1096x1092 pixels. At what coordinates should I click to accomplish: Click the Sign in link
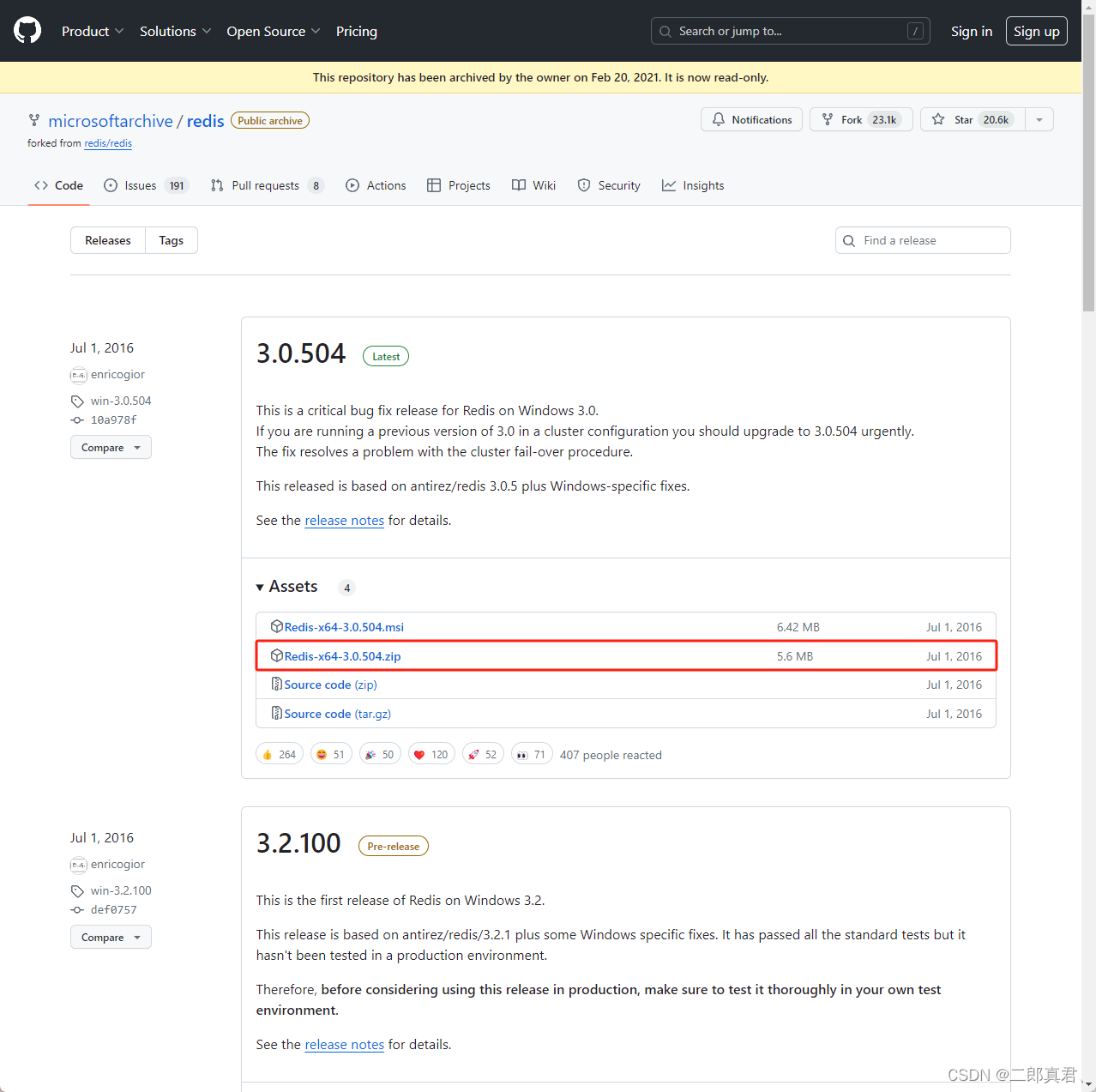972,31
